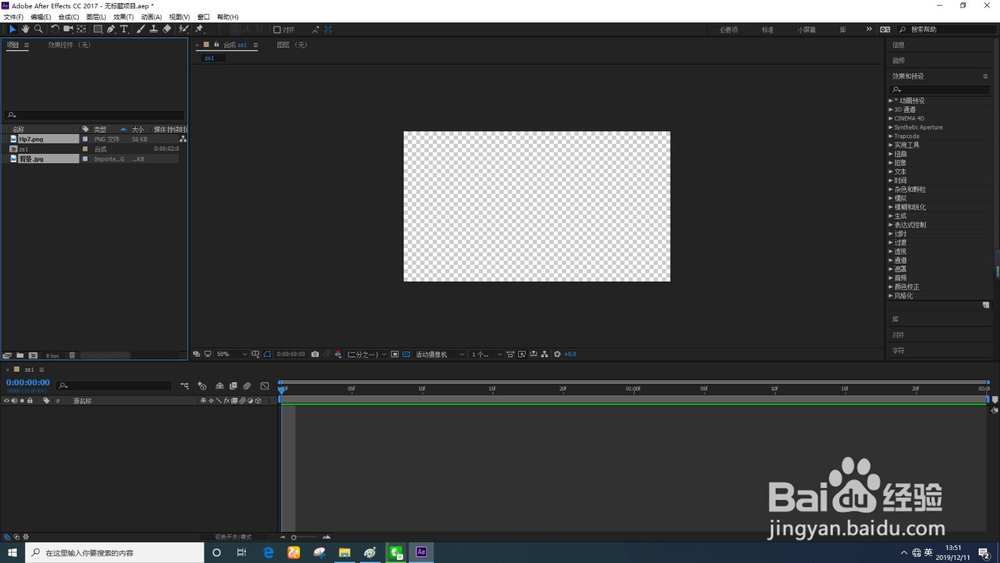Click the 8 bpc color depth button

tap(52, 355)
